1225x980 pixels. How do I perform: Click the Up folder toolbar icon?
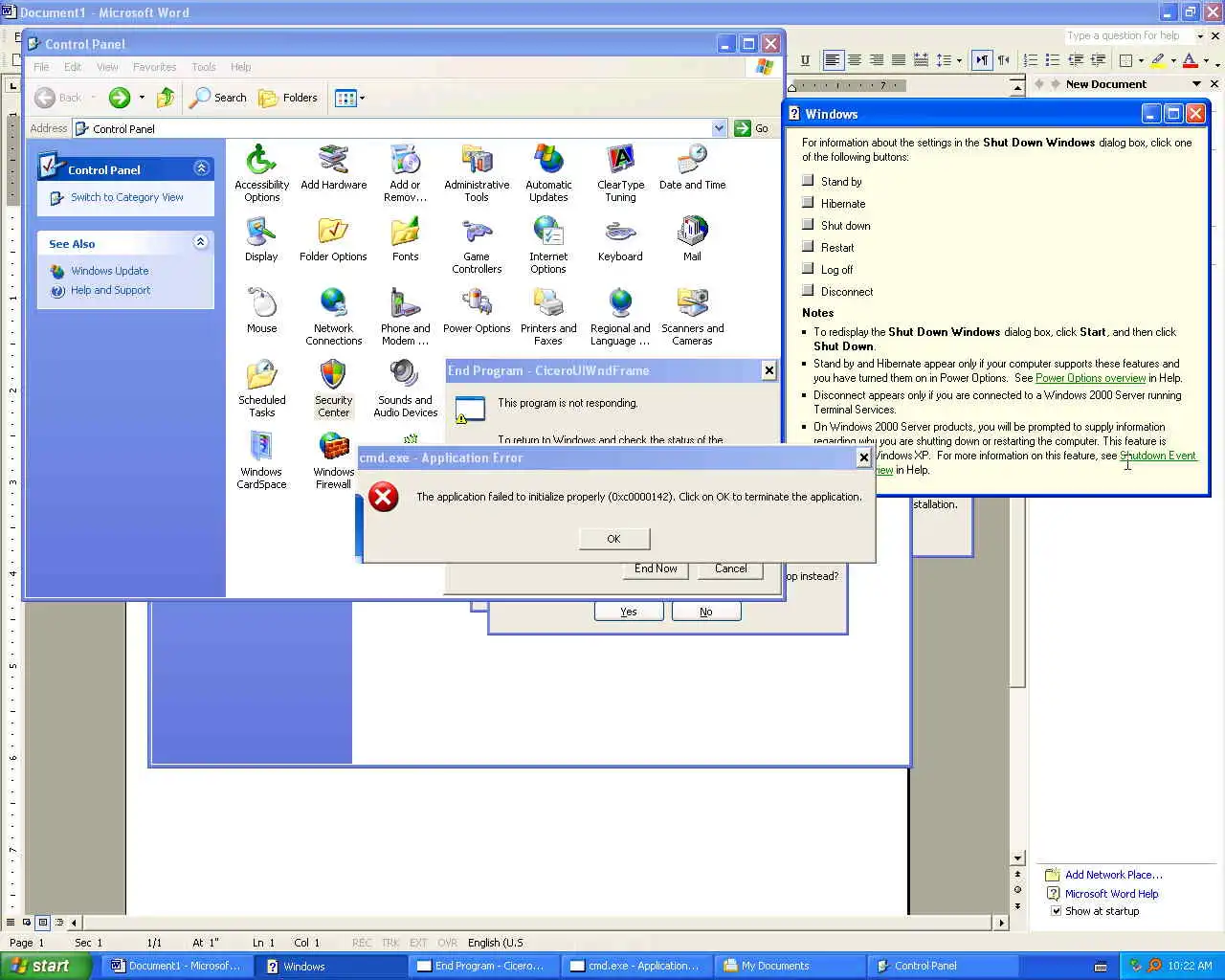point(166,98)
